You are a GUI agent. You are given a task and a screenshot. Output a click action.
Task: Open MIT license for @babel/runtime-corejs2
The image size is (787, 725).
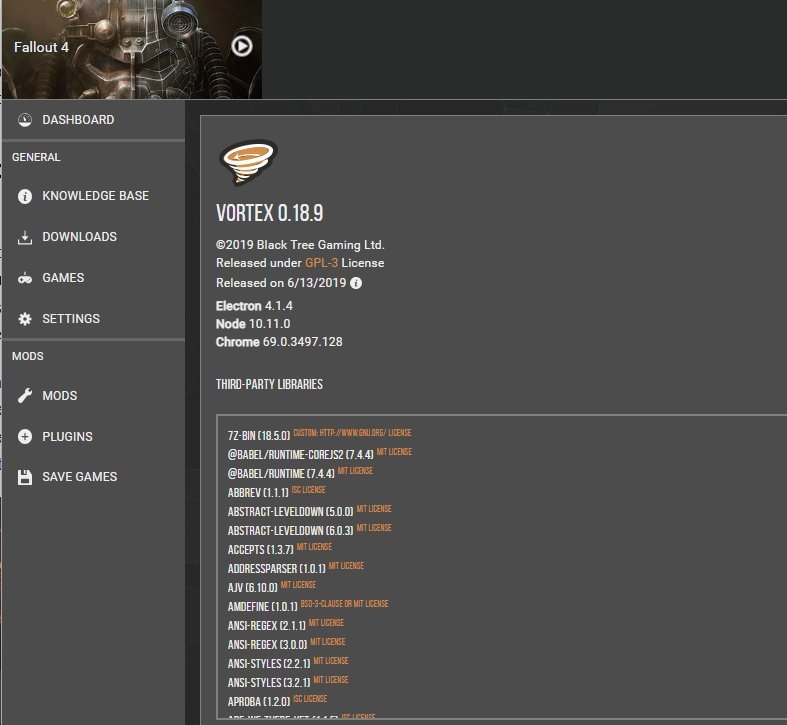click(x=394, y=452)
